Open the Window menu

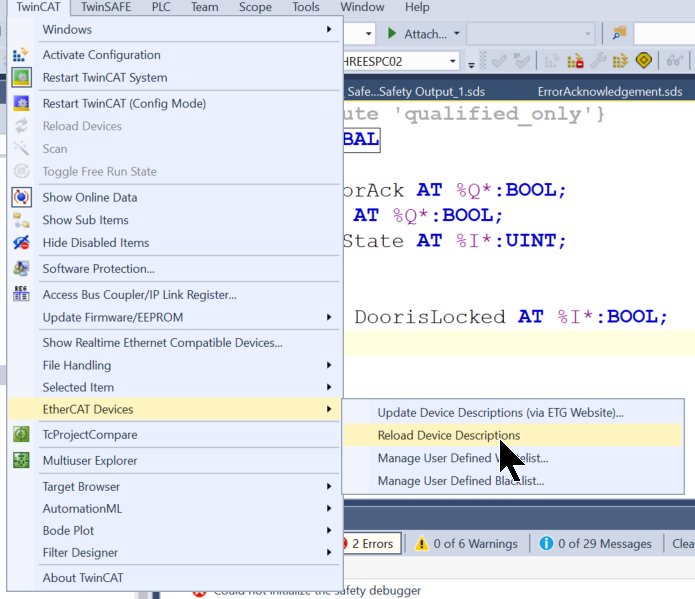tap(362, 7)
